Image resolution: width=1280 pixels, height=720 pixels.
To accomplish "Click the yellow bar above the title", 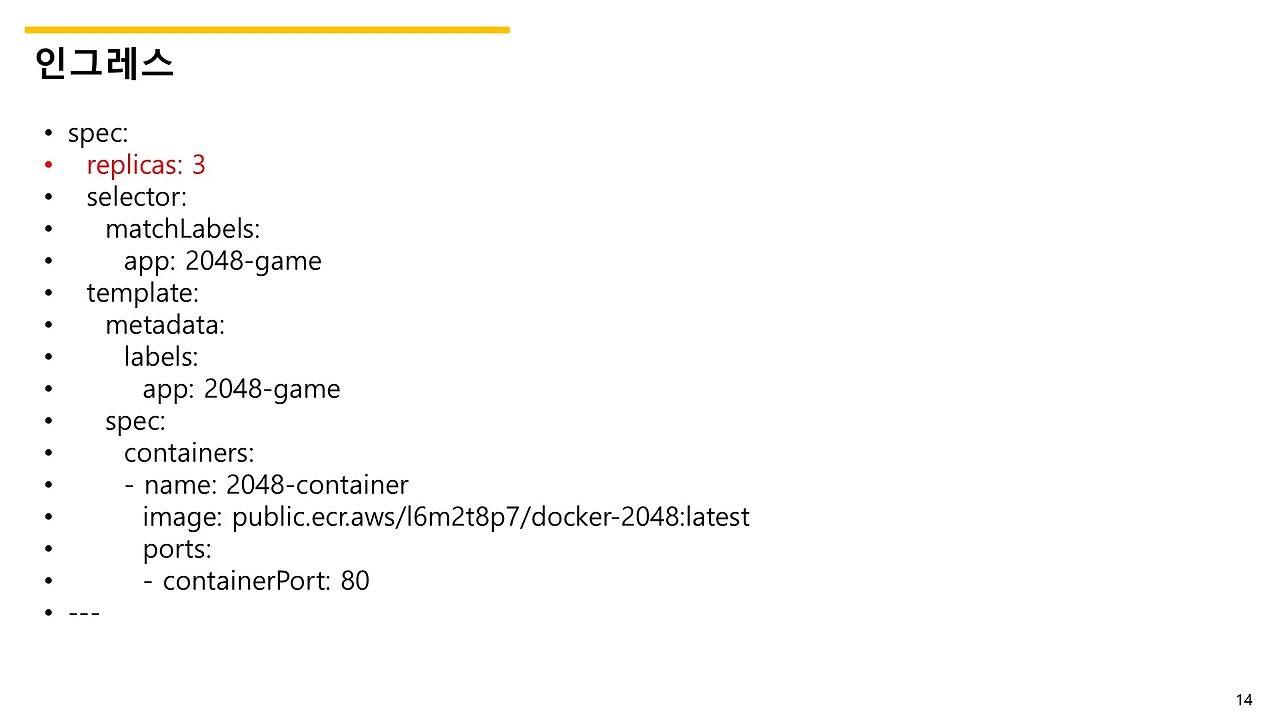I will (267, 30).
